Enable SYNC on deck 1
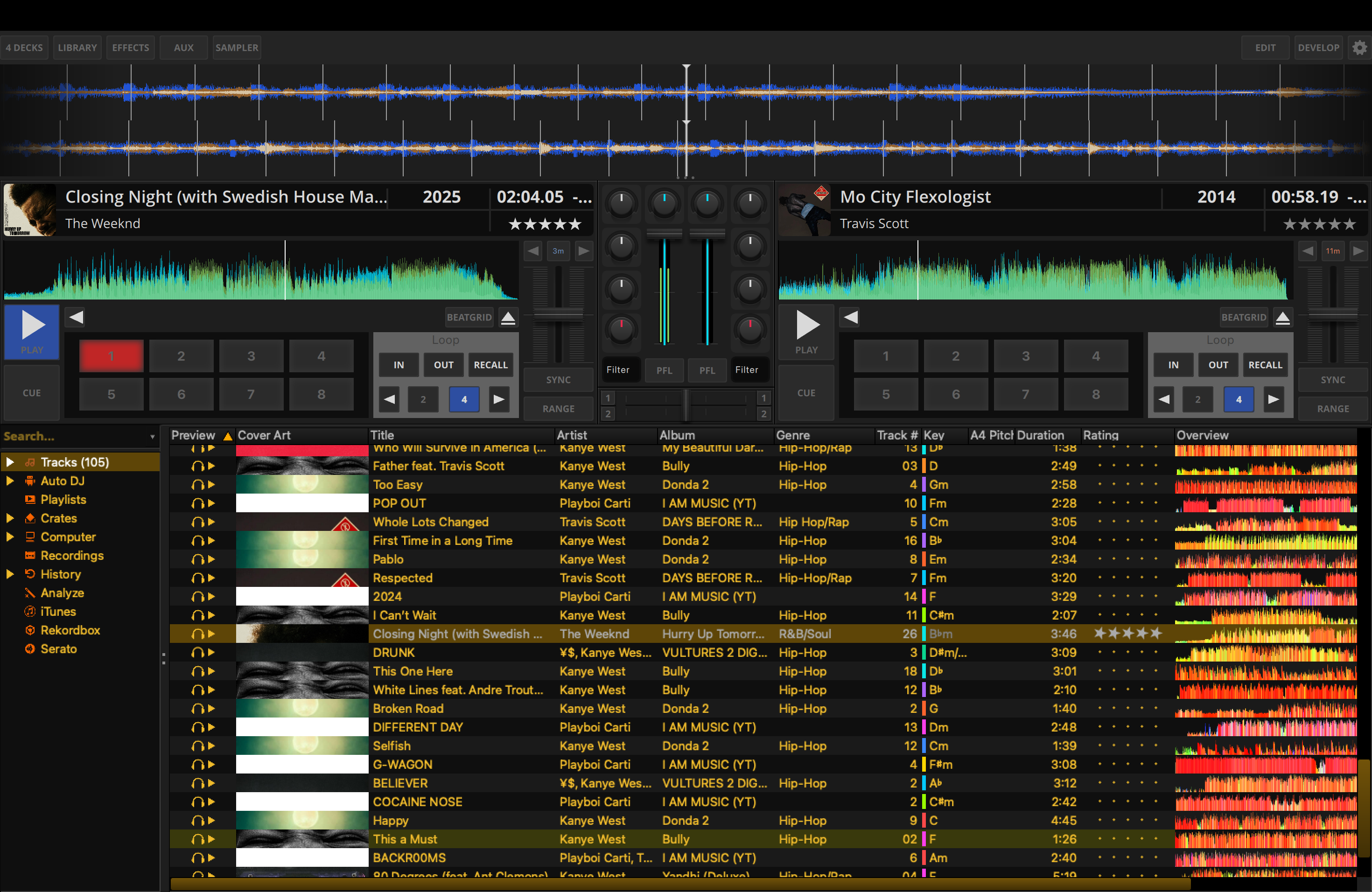This screenshot has height=892, width=1372. (x=558, y=380)
